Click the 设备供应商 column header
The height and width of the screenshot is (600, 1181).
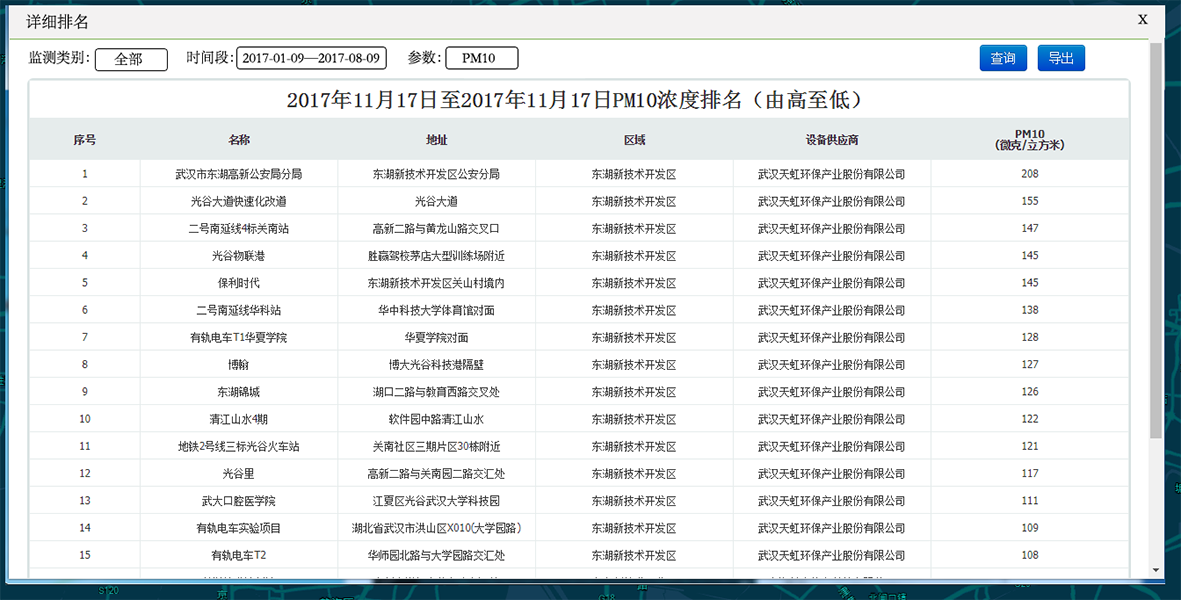coord(831,140)
